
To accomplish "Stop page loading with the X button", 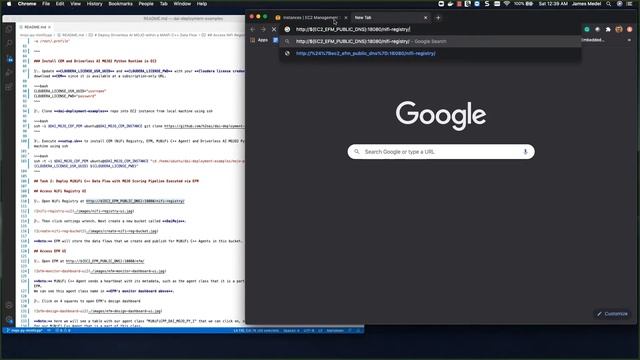I will pos(274,29).
